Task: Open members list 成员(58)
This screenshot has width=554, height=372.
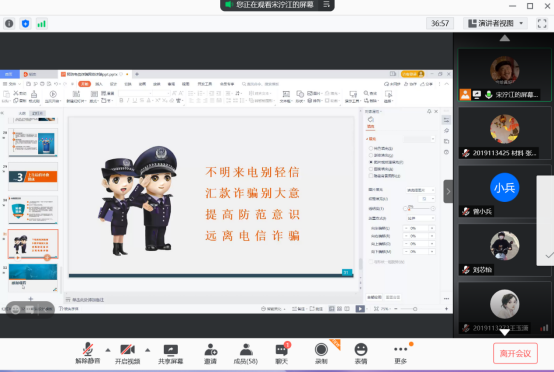Action: click(x=246, y=353)
